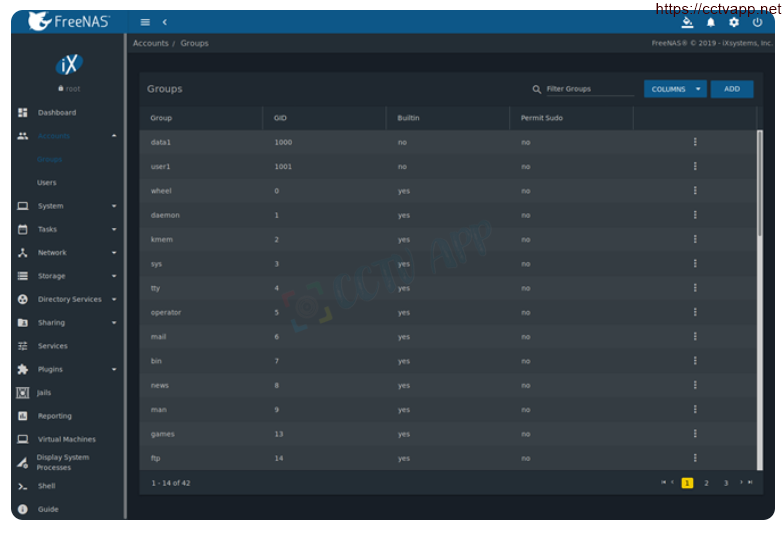The height and width of the screenshot is (547, 784).
Task: Click the ADD button
Action: tap(732, 89)
